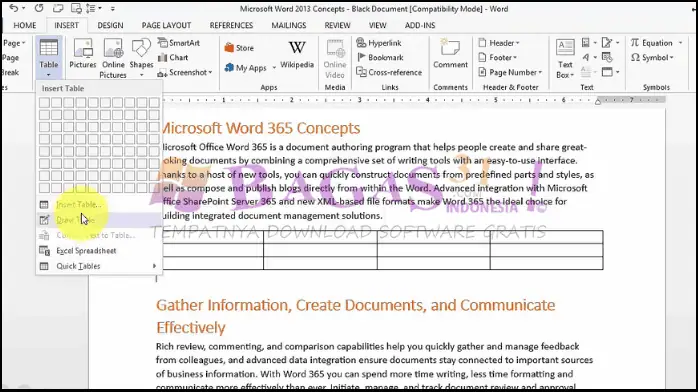The image size is (698, 392).
Task: Click the Table button in the ribbon
Action: (49, 58)
